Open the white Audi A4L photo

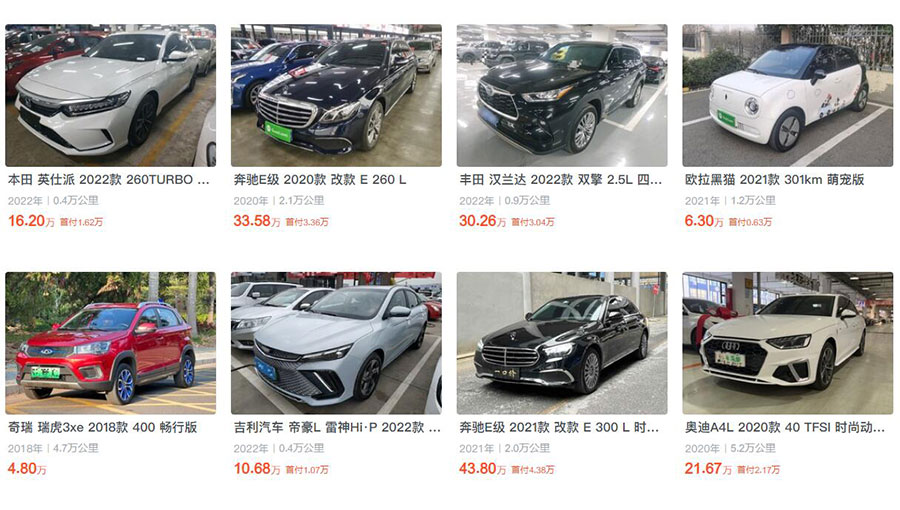(x=788, y=343)
